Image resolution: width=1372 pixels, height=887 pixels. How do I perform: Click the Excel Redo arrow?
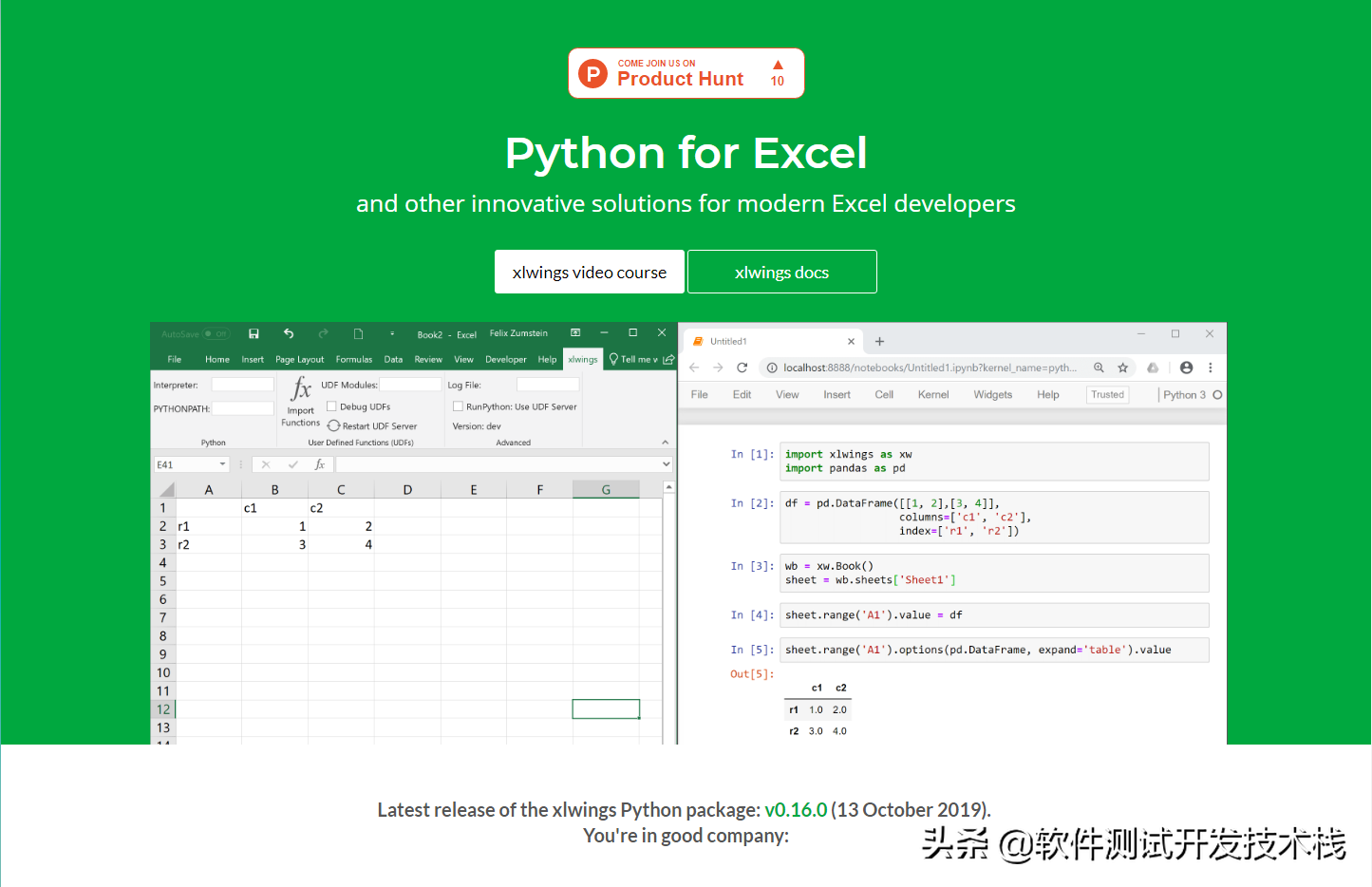pyautogui.click(x=323, y=333)
